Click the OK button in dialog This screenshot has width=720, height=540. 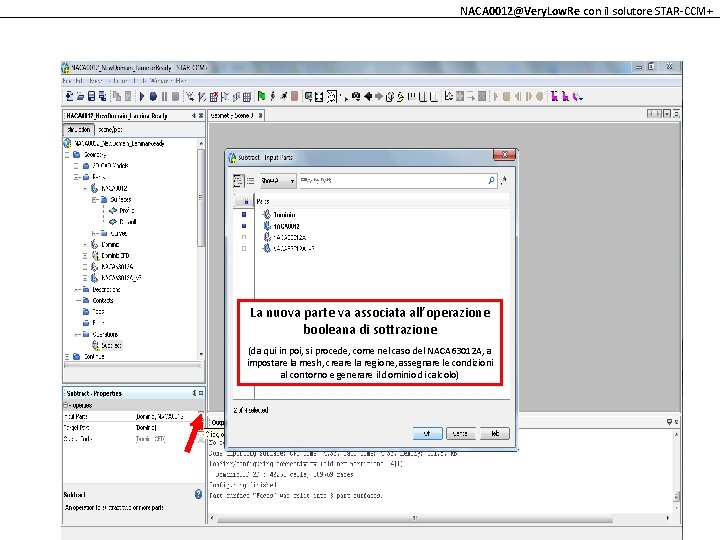[428, 433]
